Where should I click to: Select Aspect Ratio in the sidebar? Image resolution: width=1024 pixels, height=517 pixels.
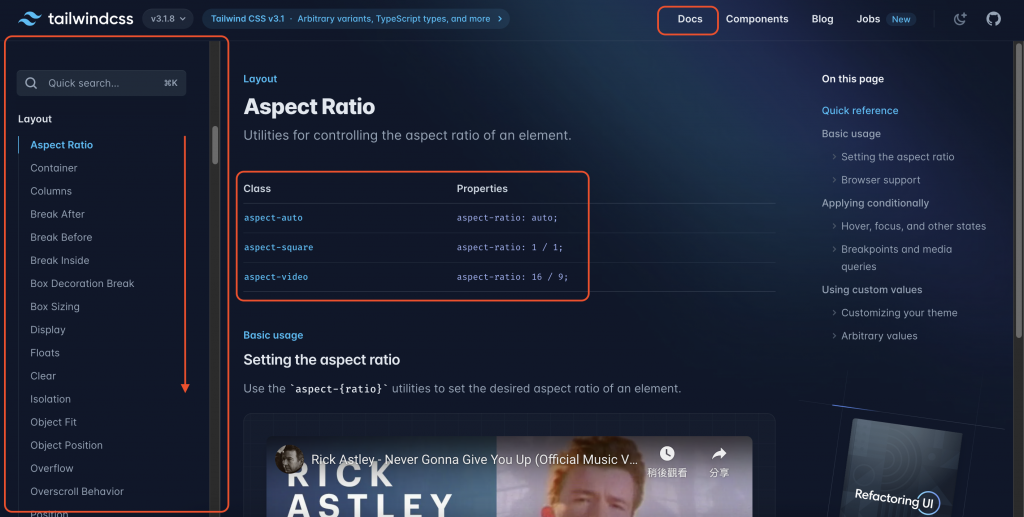[x=61, y=145]
